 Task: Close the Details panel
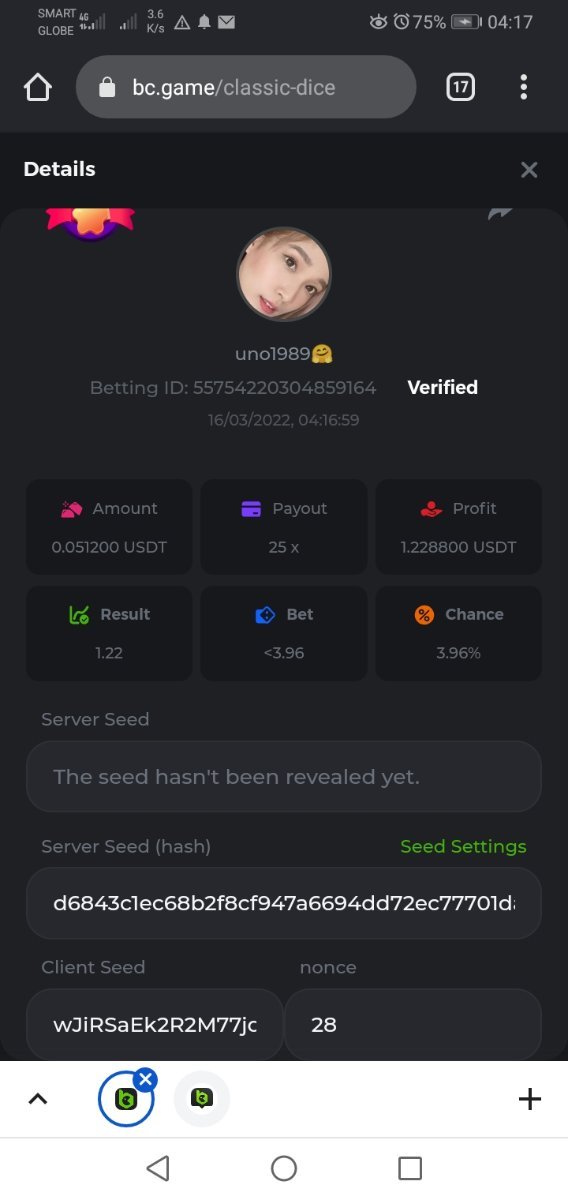point(529,170)
